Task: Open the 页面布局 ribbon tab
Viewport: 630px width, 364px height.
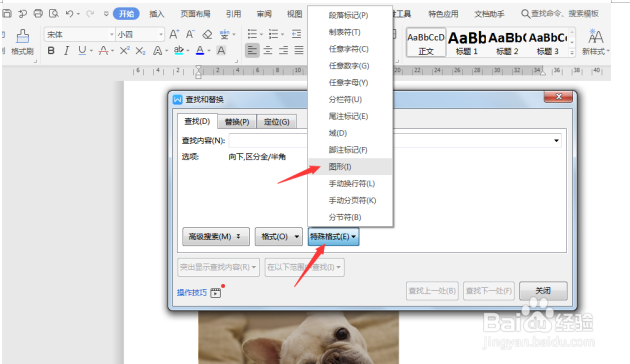Action: [x=195, y=14]
